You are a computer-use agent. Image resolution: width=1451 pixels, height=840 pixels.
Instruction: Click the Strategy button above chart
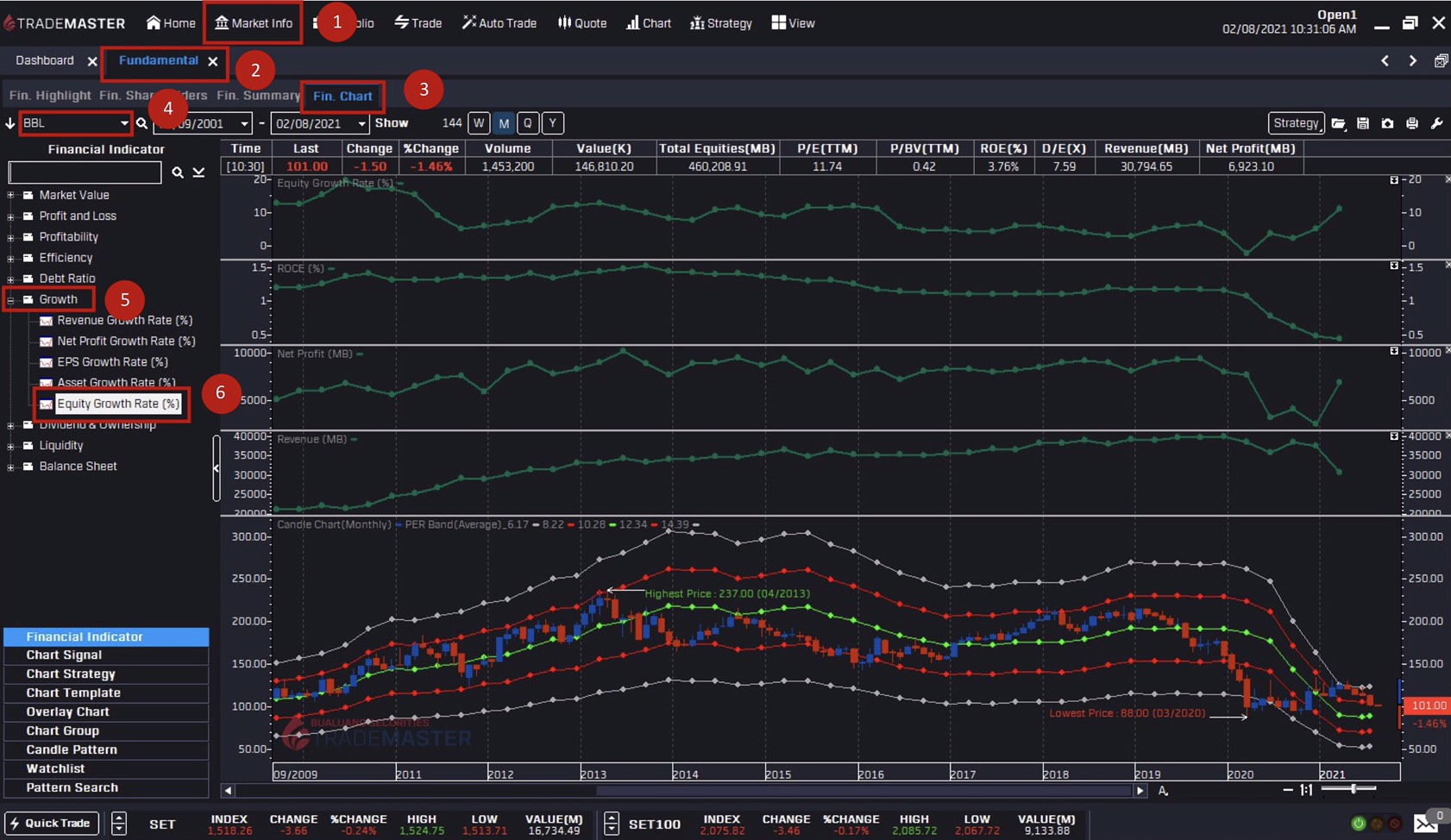pos(1296,123)
